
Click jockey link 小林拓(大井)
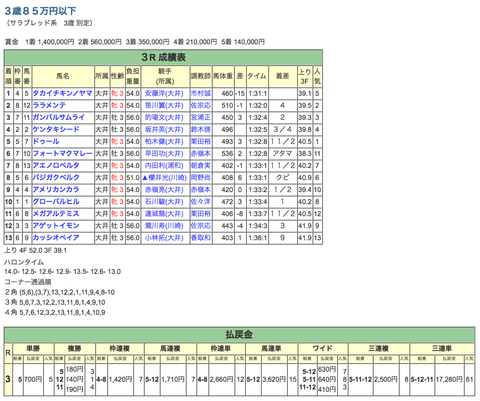pos(164,238)
